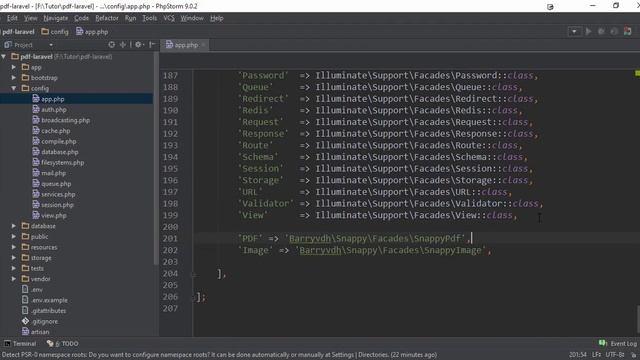Select database.php in the project tree
This screenshot has height=360, width=640.
tap(60, 152)
